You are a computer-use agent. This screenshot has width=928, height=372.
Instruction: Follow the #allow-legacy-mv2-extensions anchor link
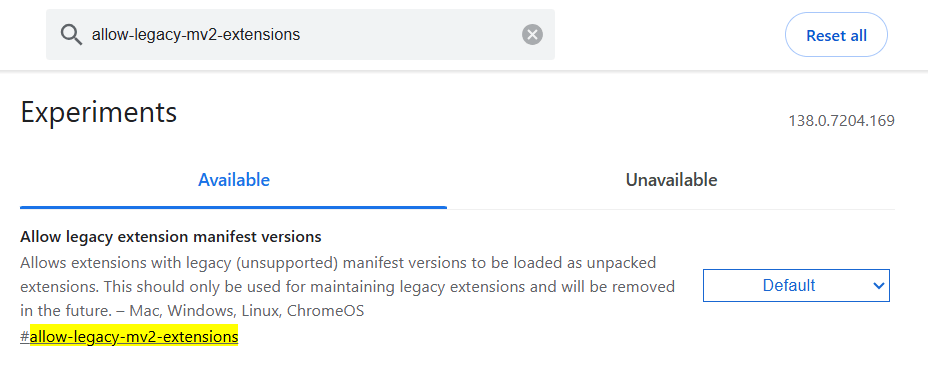pyautogui.click(x=129, y=337)
